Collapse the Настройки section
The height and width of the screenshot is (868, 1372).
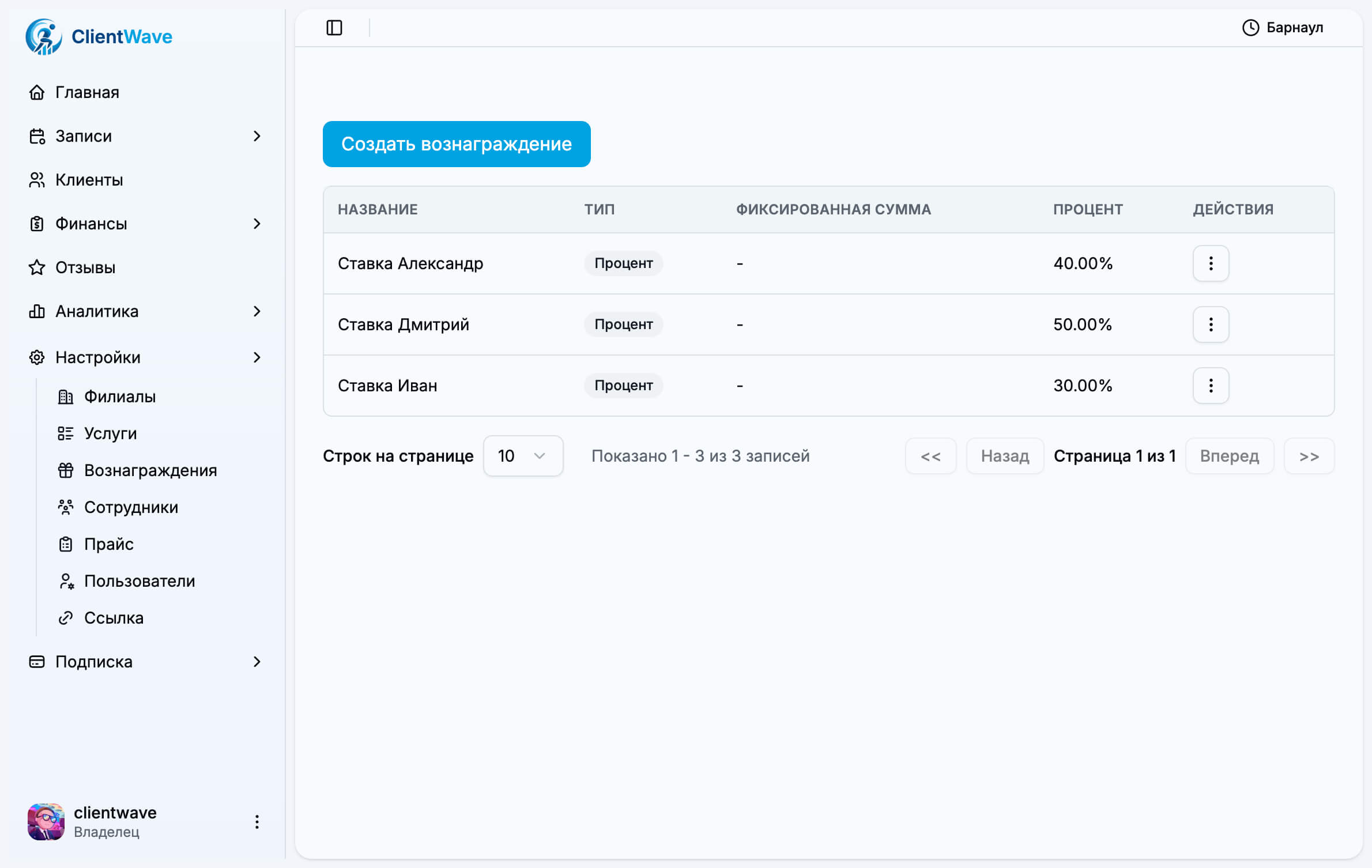[257, 357]
